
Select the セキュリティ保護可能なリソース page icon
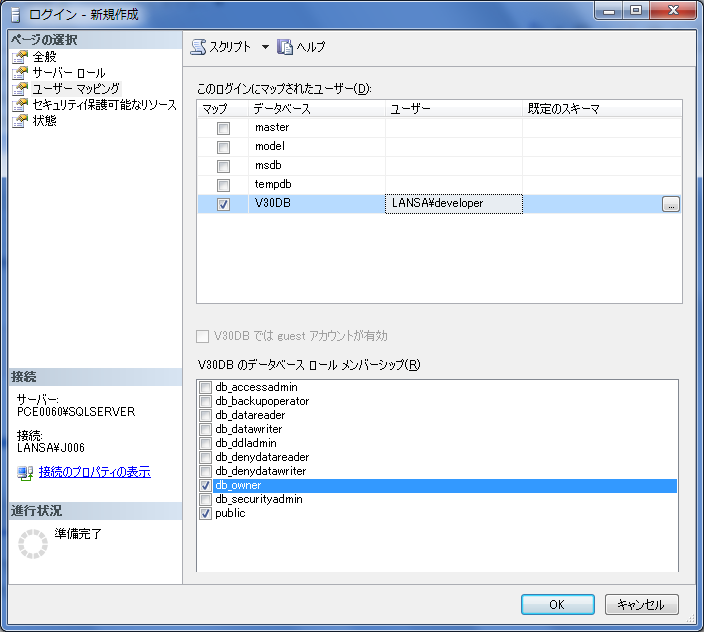(x=20, y=105)
